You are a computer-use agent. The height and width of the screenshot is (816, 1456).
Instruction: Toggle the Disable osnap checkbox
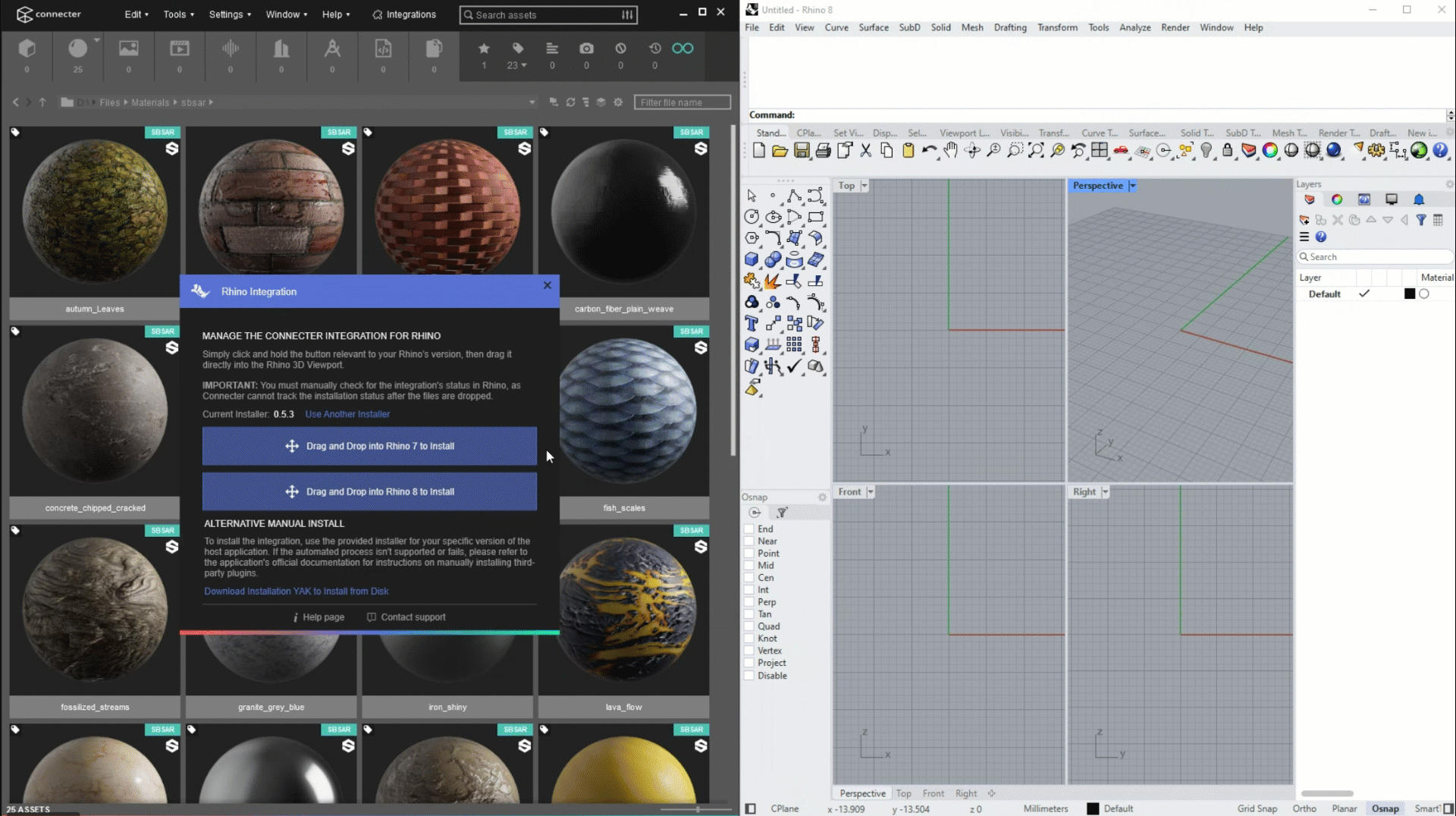[x=748, y=676]
